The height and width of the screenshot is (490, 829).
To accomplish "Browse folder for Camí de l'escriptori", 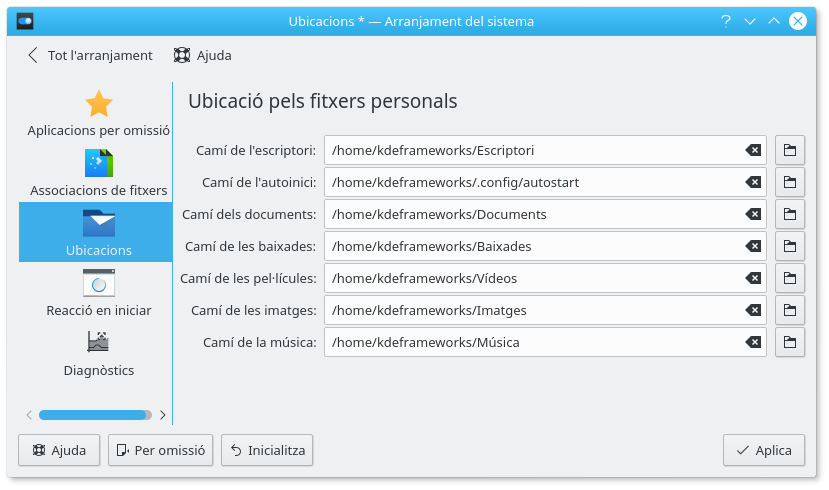I will point(790,150).
